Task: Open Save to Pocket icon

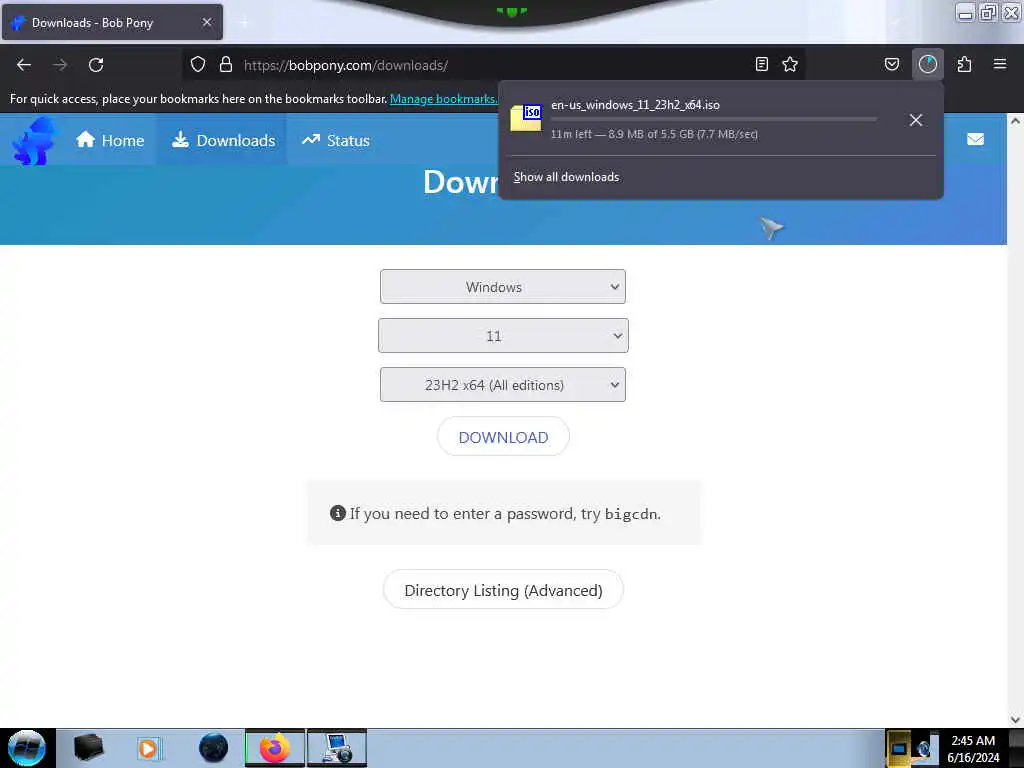Action: [x=892, y=64]
